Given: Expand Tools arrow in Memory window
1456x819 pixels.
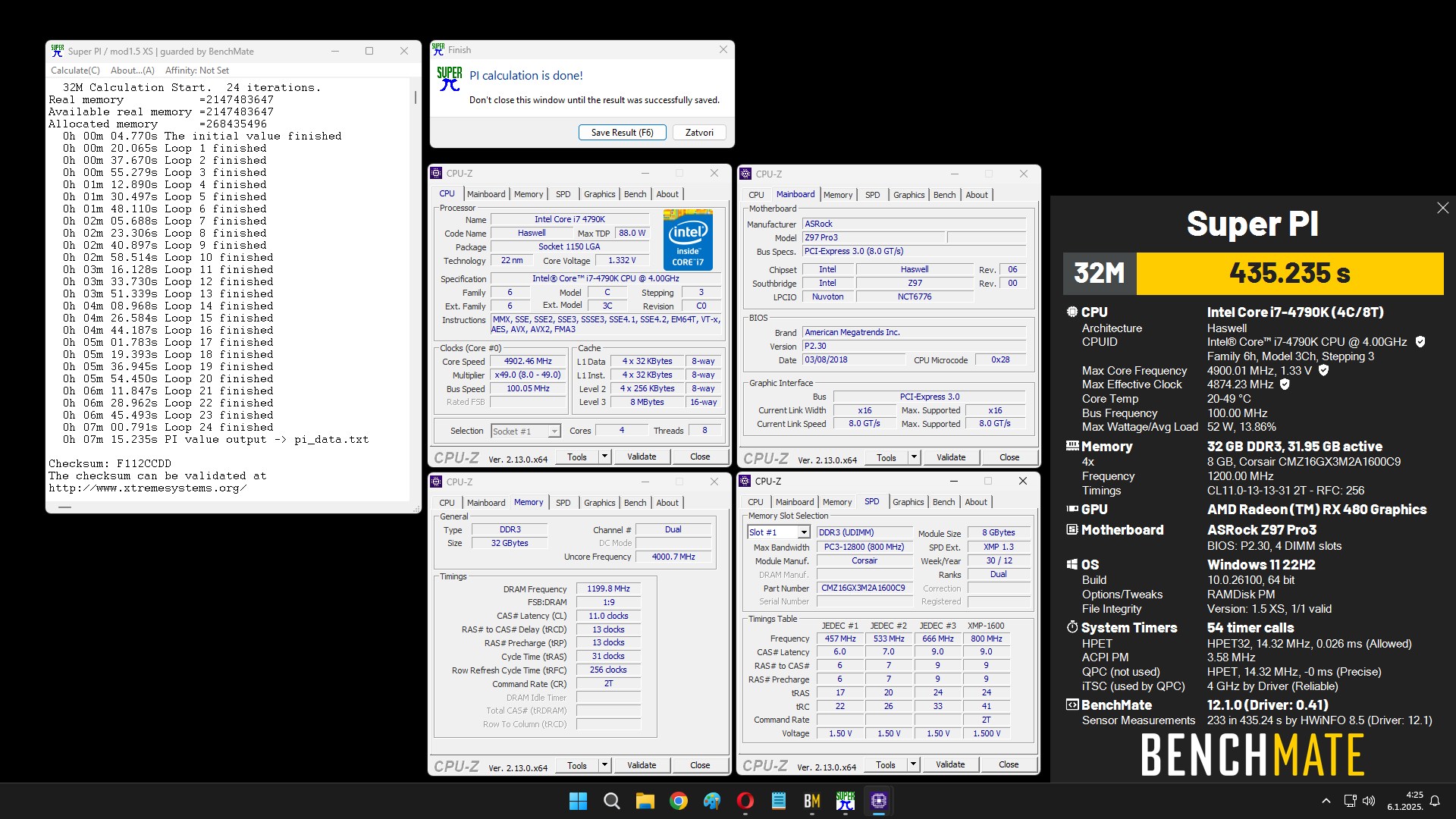Looking at the screenshot, I should tap(604, 765).
